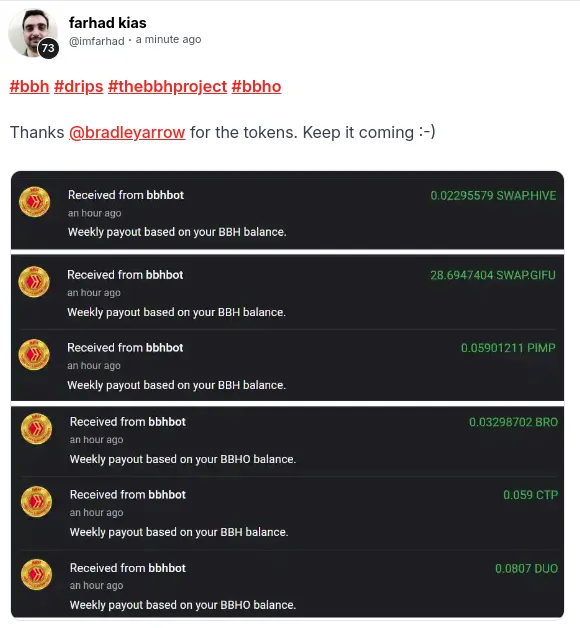The height and width of the screenshot is (628, 580).
Task: Click the 73 reputation badge
Action: [x=48, y=48]
